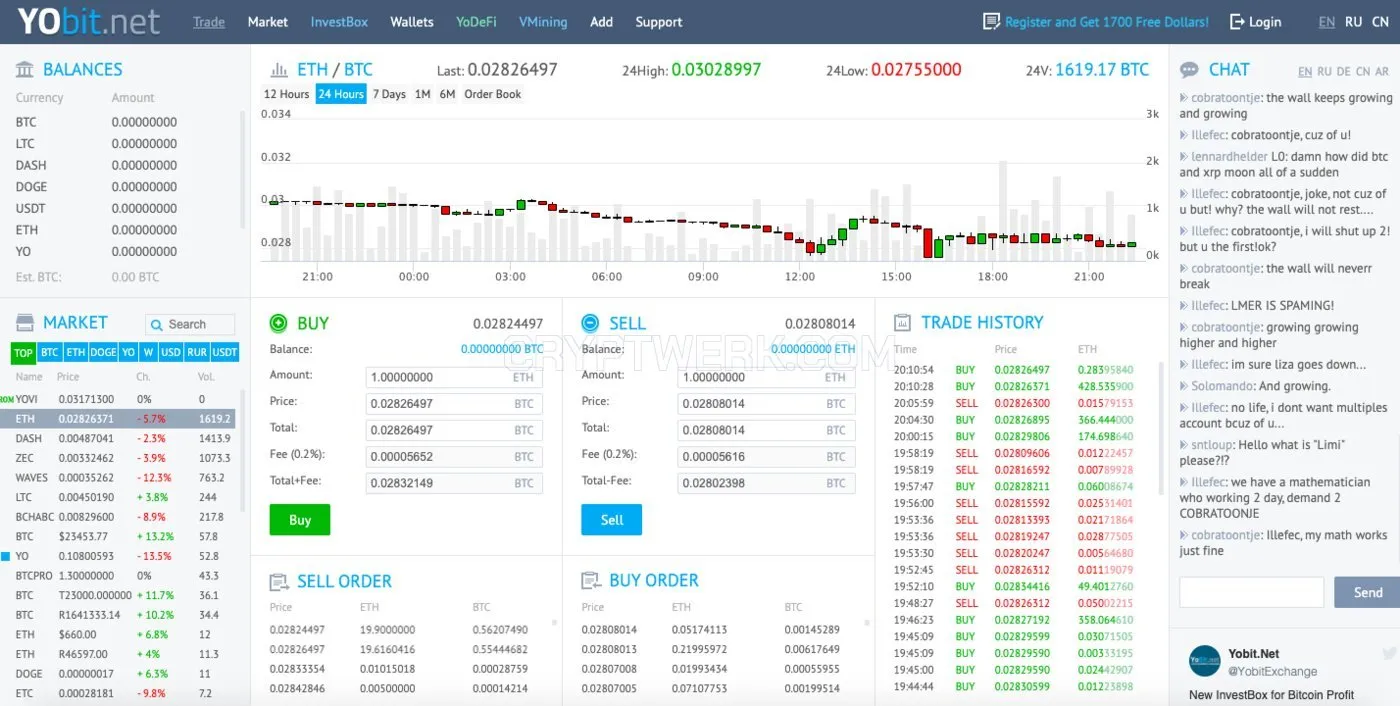
Task: Select the 24 Hours chart range
Action: point(341,94)
